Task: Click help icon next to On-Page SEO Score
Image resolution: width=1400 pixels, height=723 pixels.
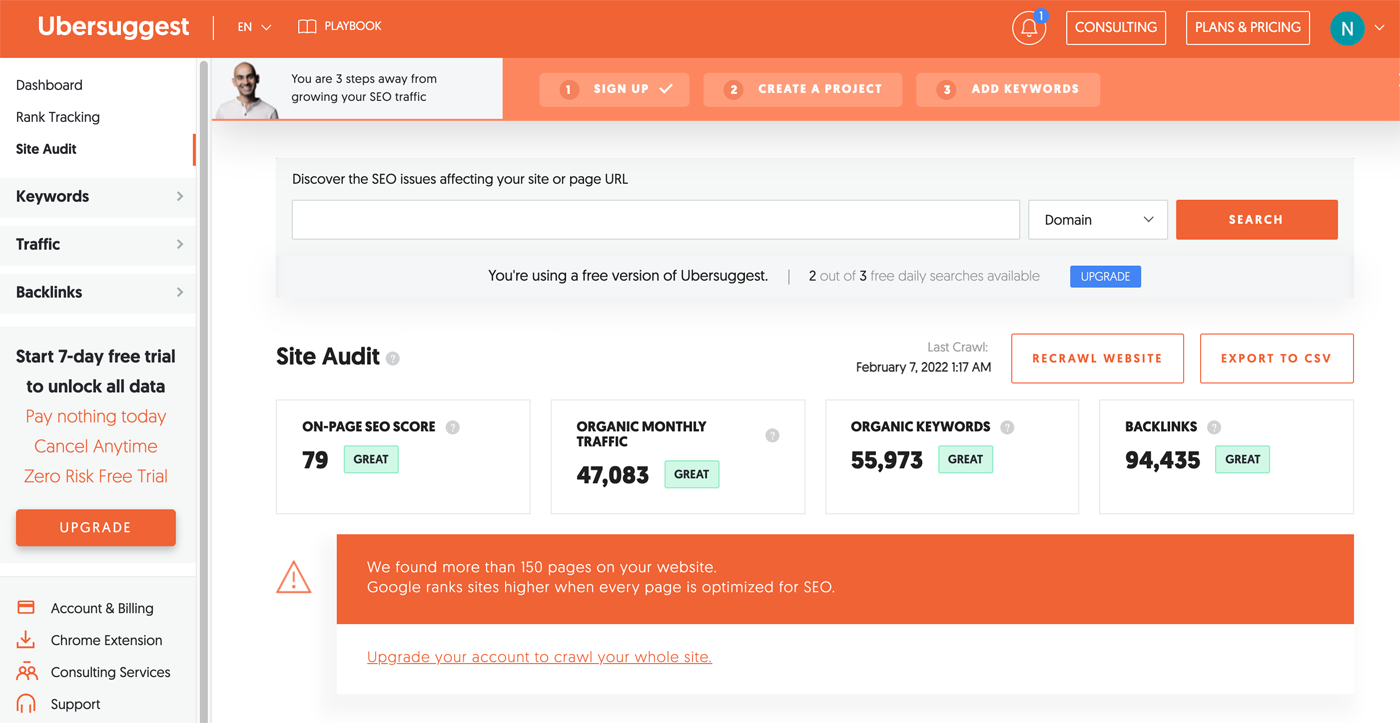Action: 453,427
